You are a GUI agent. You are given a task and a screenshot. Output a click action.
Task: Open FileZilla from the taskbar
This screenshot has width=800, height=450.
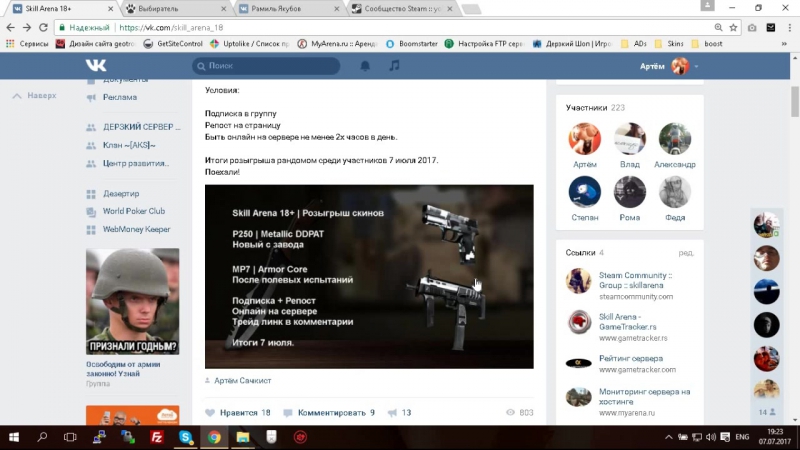157,437
